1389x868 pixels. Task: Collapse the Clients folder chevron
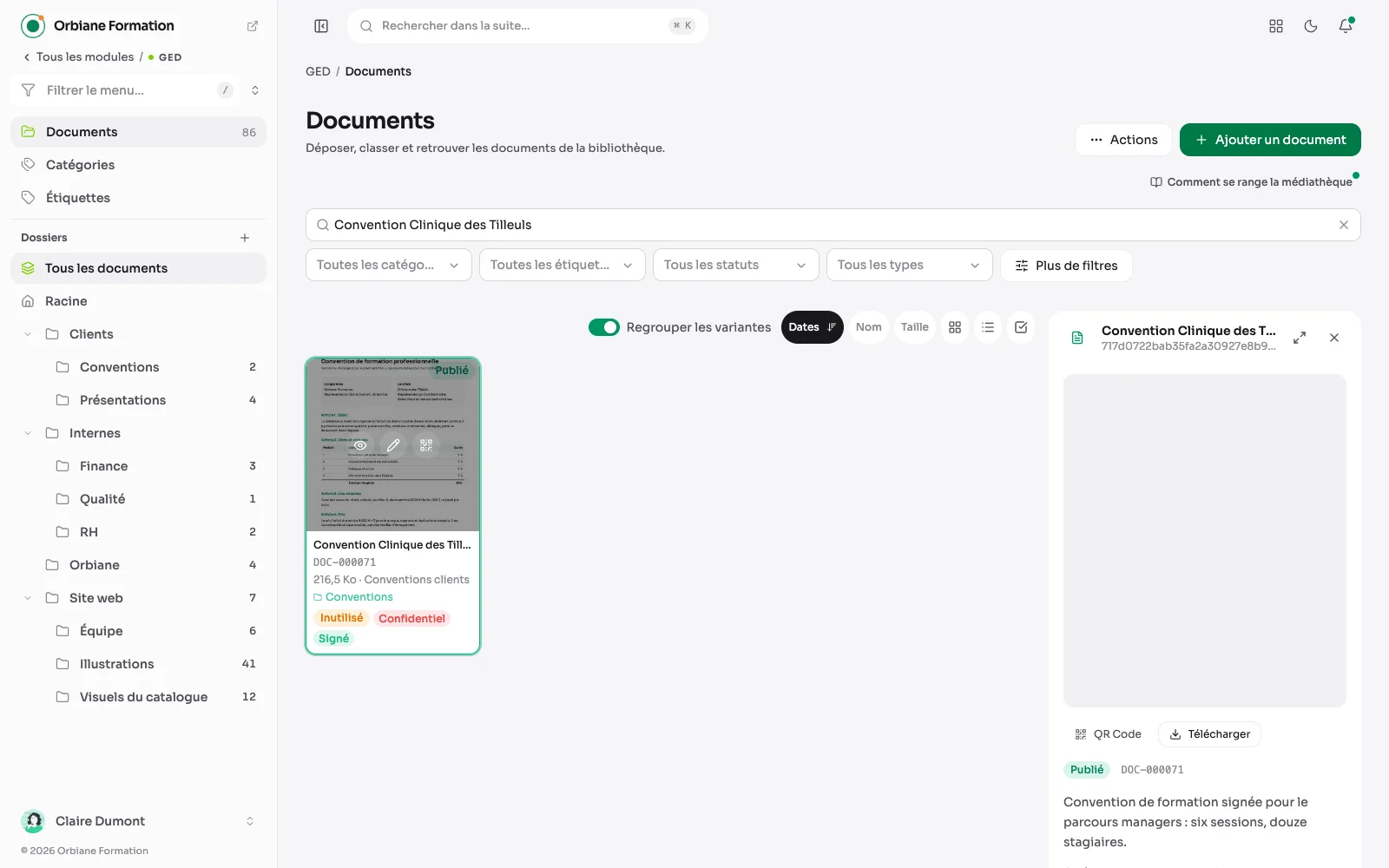point(28,334)
